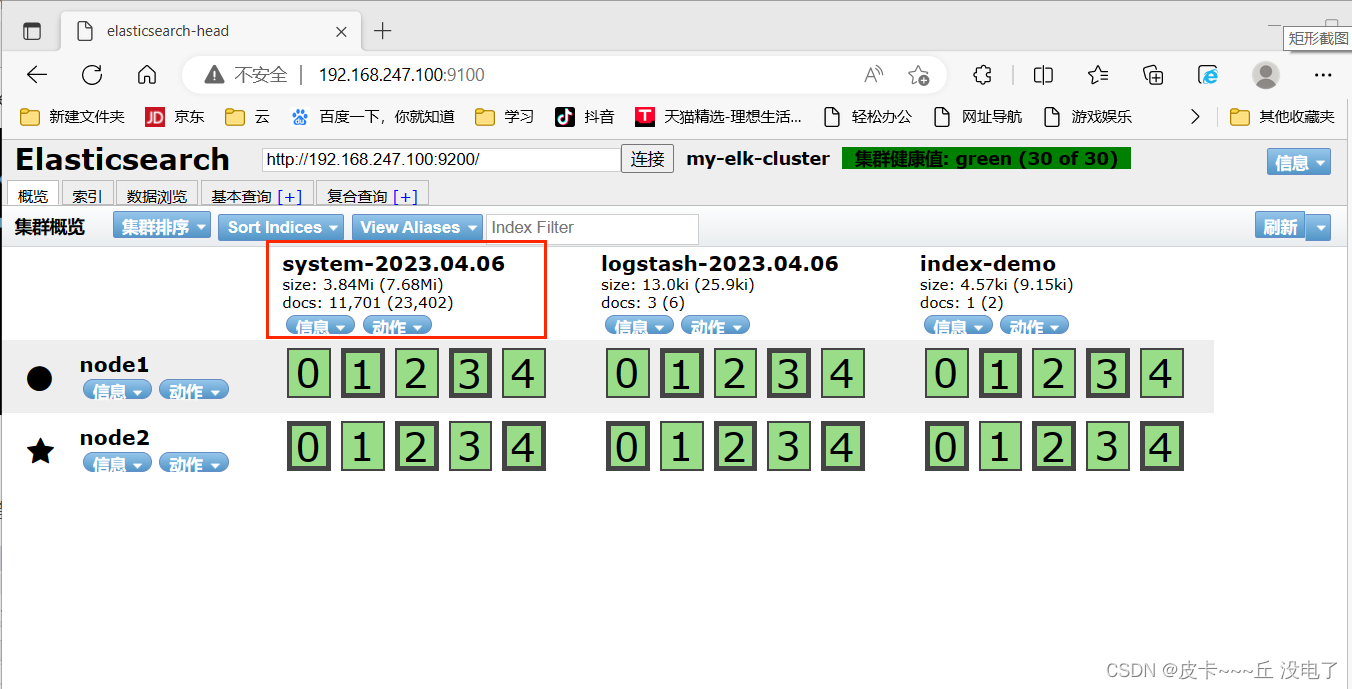Open the 其他收藏夹 folder
This screenshot has height=689, width=1352.
[1282, 117]
